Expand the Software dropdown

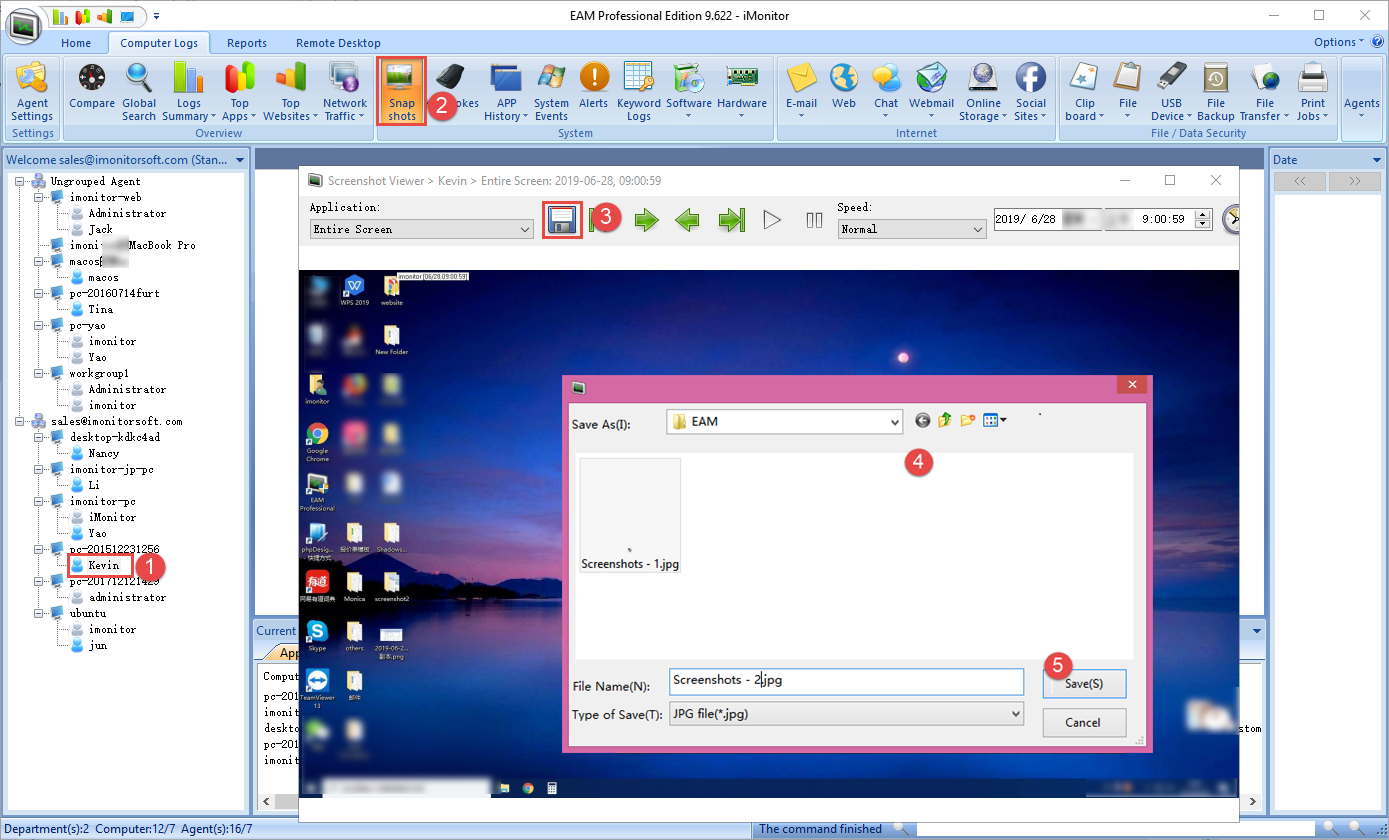[x=689, y=110]
